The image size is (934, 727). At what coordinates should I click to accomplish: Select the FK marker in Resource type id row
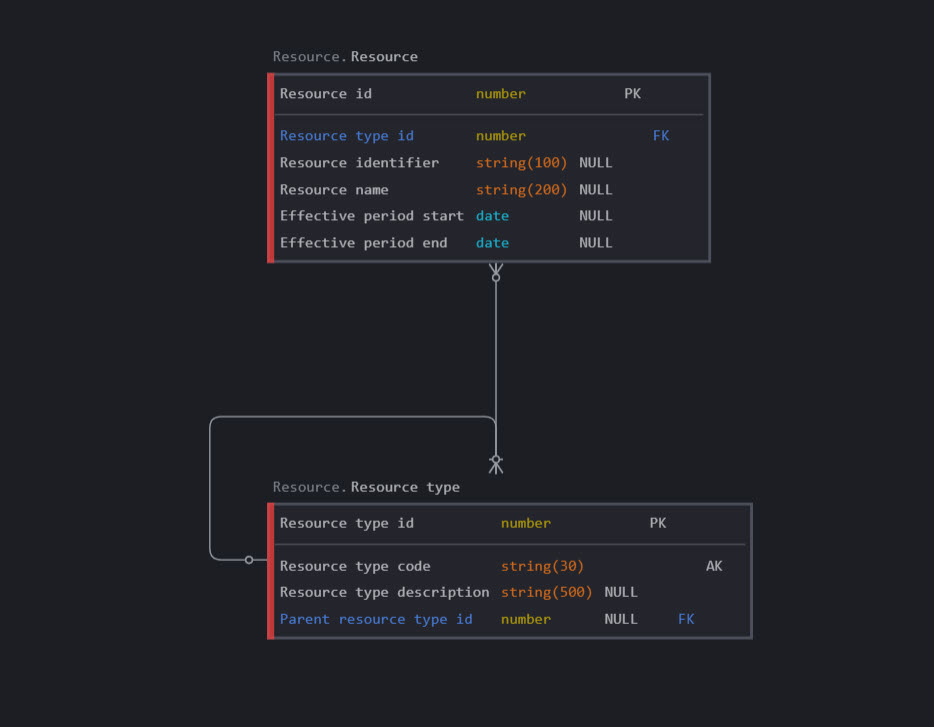coord(660,136)
